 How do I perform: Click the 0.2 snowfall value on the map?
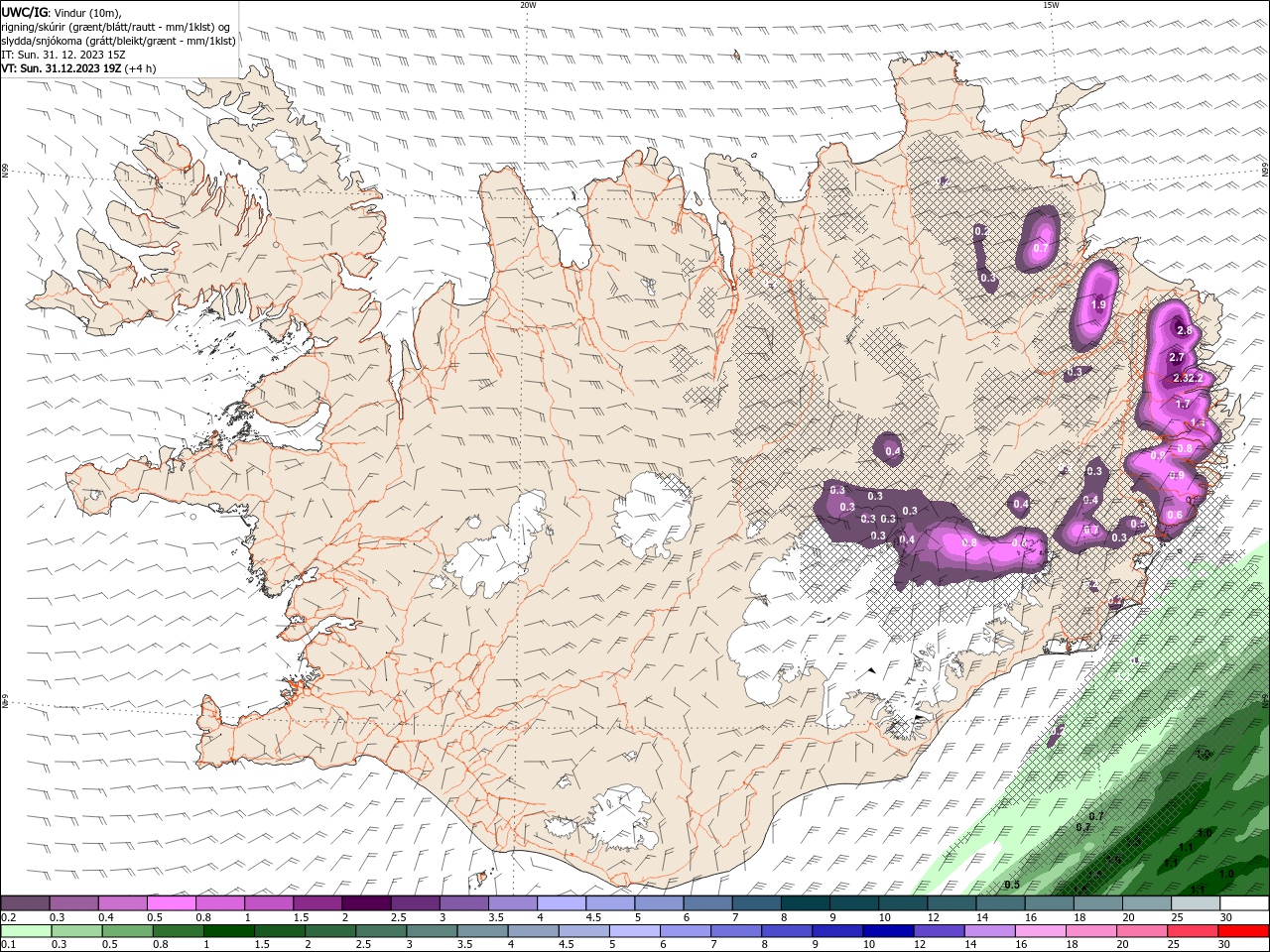[x=980, y=231]
